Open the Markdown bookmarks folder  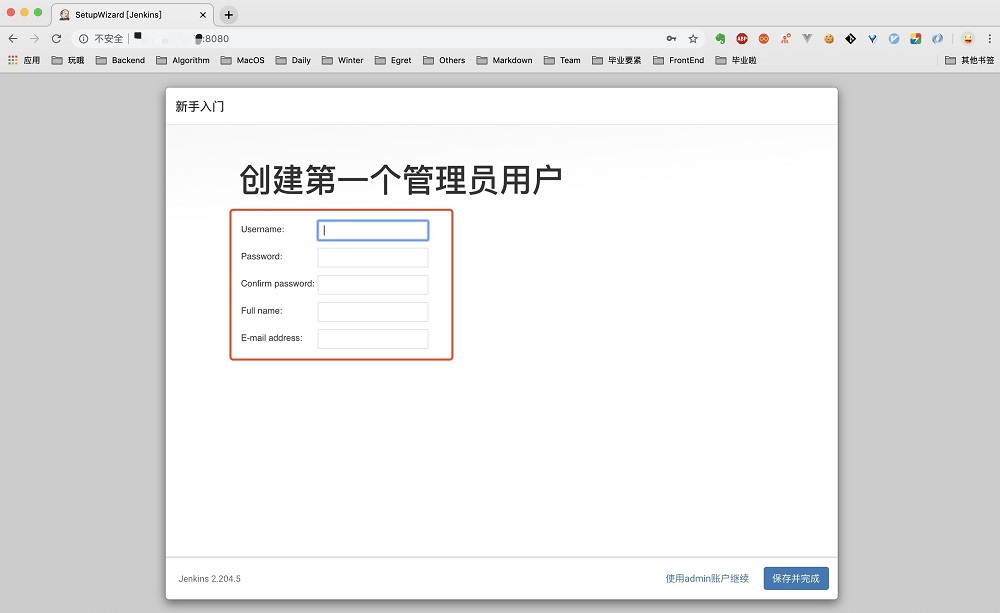505,60
